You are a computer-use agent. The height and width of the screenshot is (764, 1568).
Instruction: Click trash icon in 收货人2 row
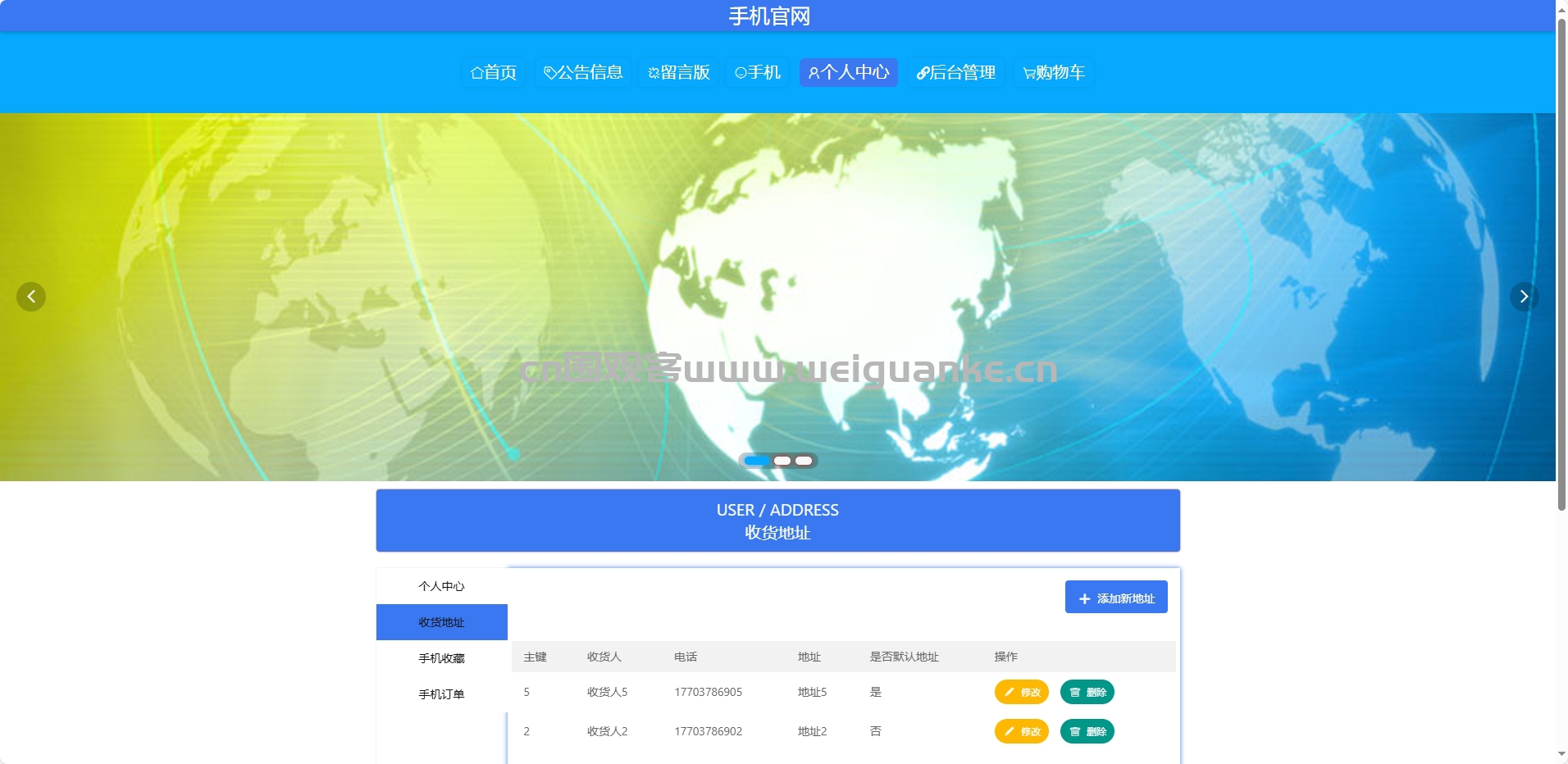[x=1075, y=731]
